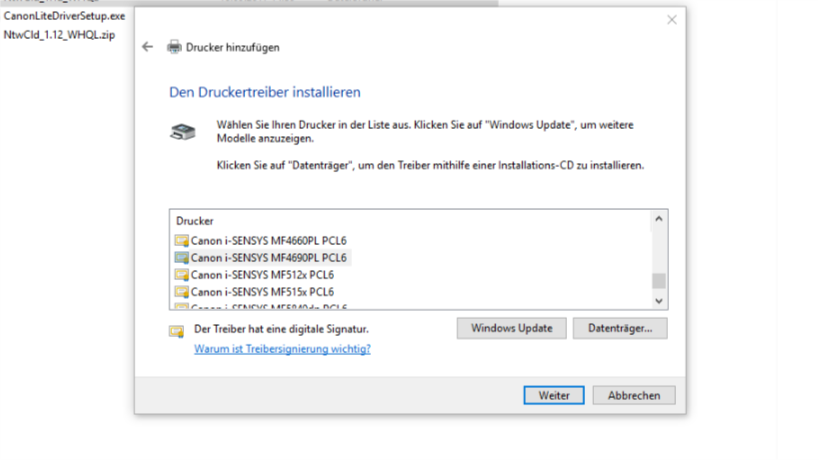Click the scroll down arrow of the printer list
The height and width of the screenshot is (460, 819).
[x=659, y=301]
